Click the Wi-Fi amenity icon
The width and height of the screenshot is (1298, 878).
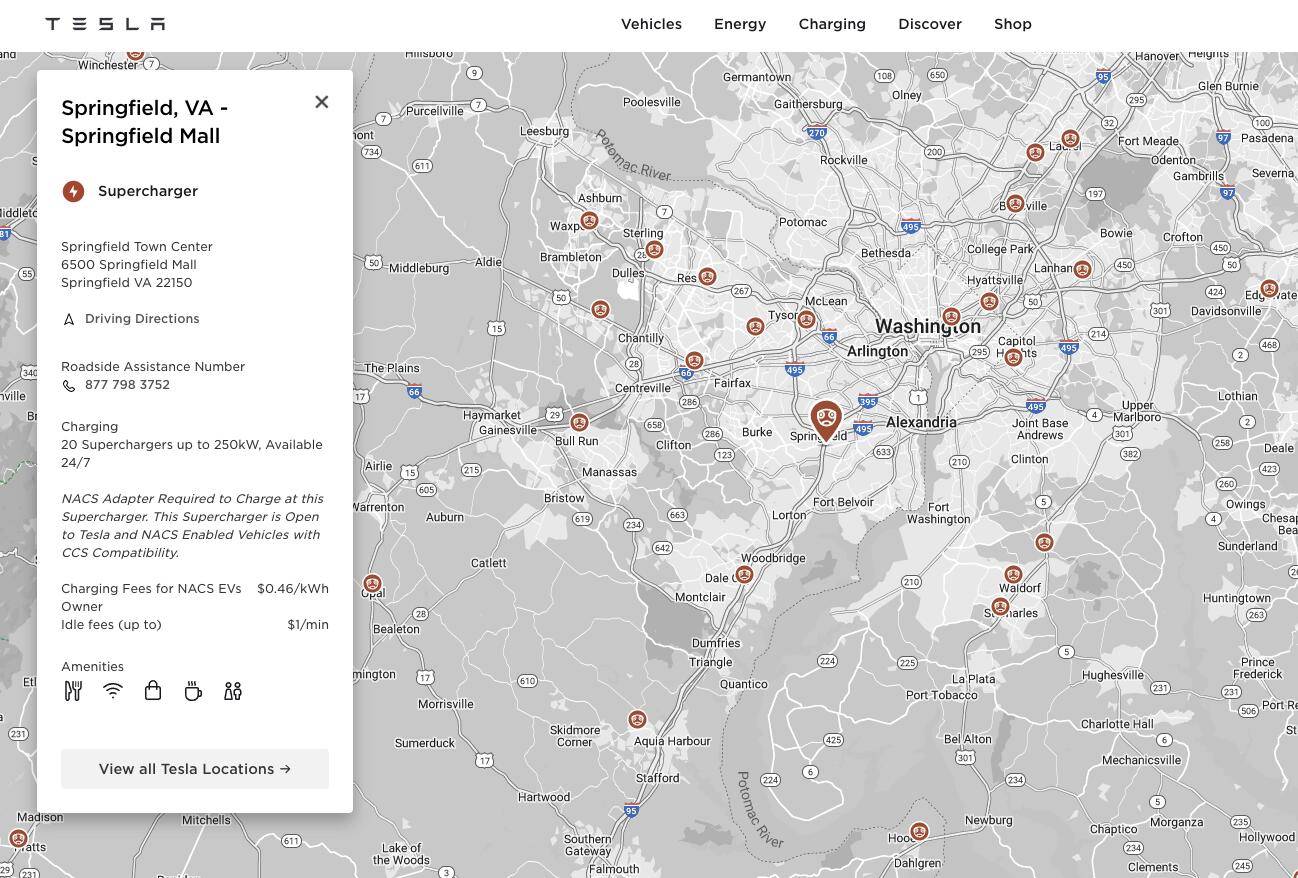point(113,691)
